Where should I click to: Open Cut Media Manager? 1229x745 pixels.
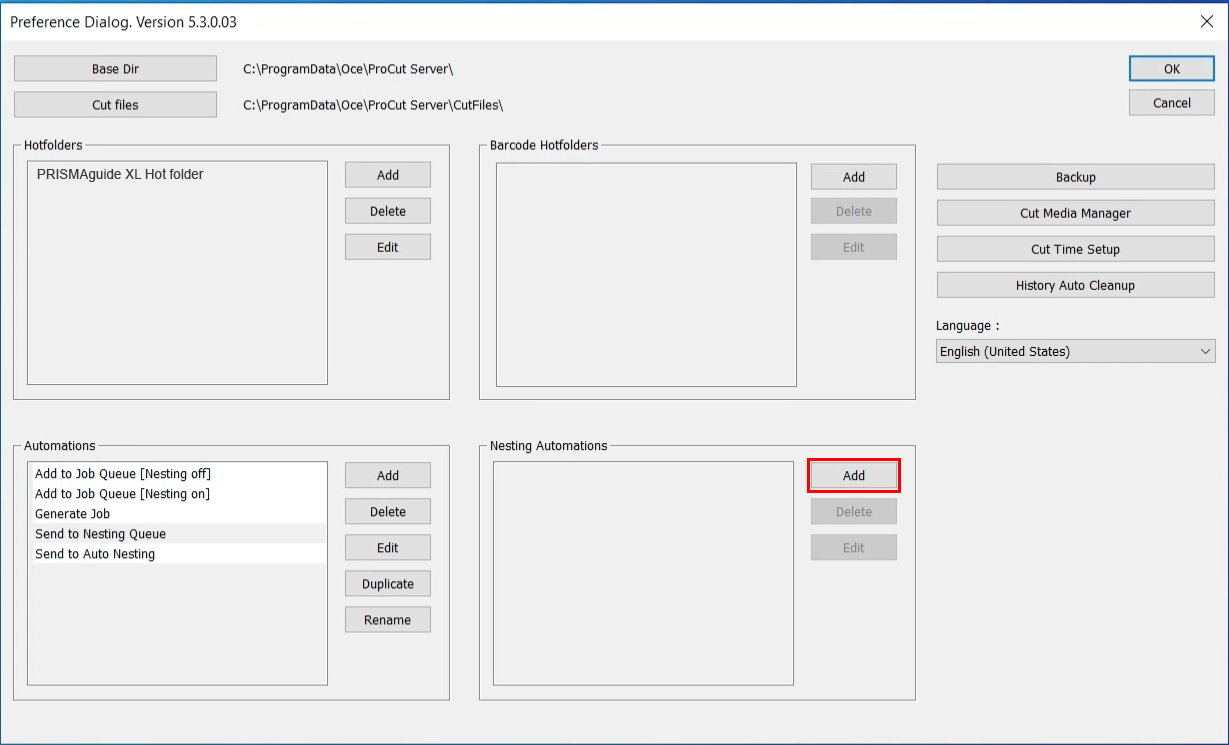coord(1075,213)
